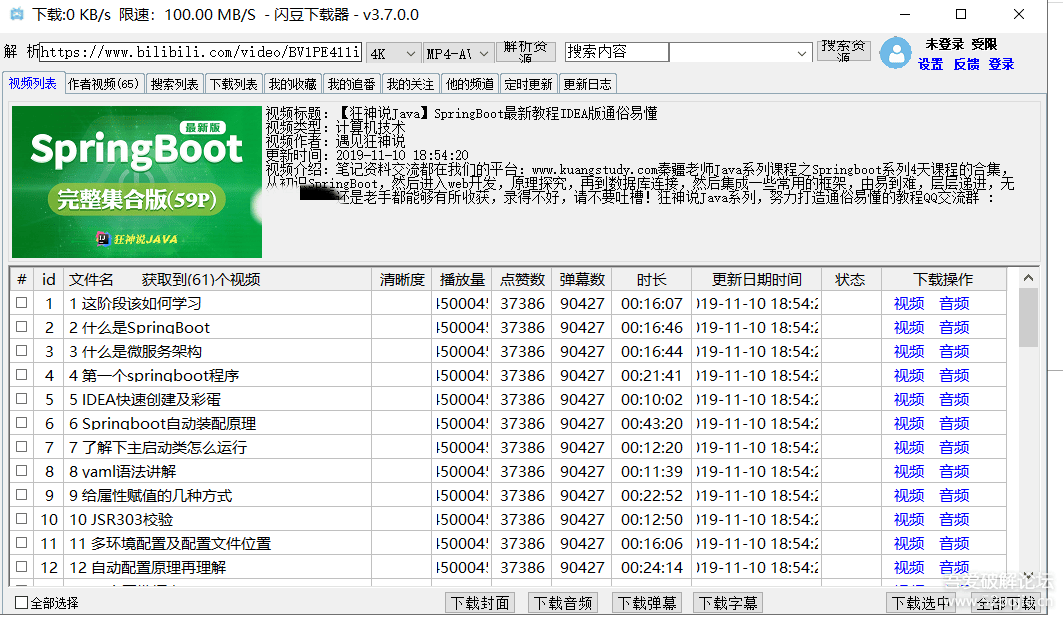Switch to the 下载列表 tab
Screen dimensions: 1063x618
coord(232,84)
